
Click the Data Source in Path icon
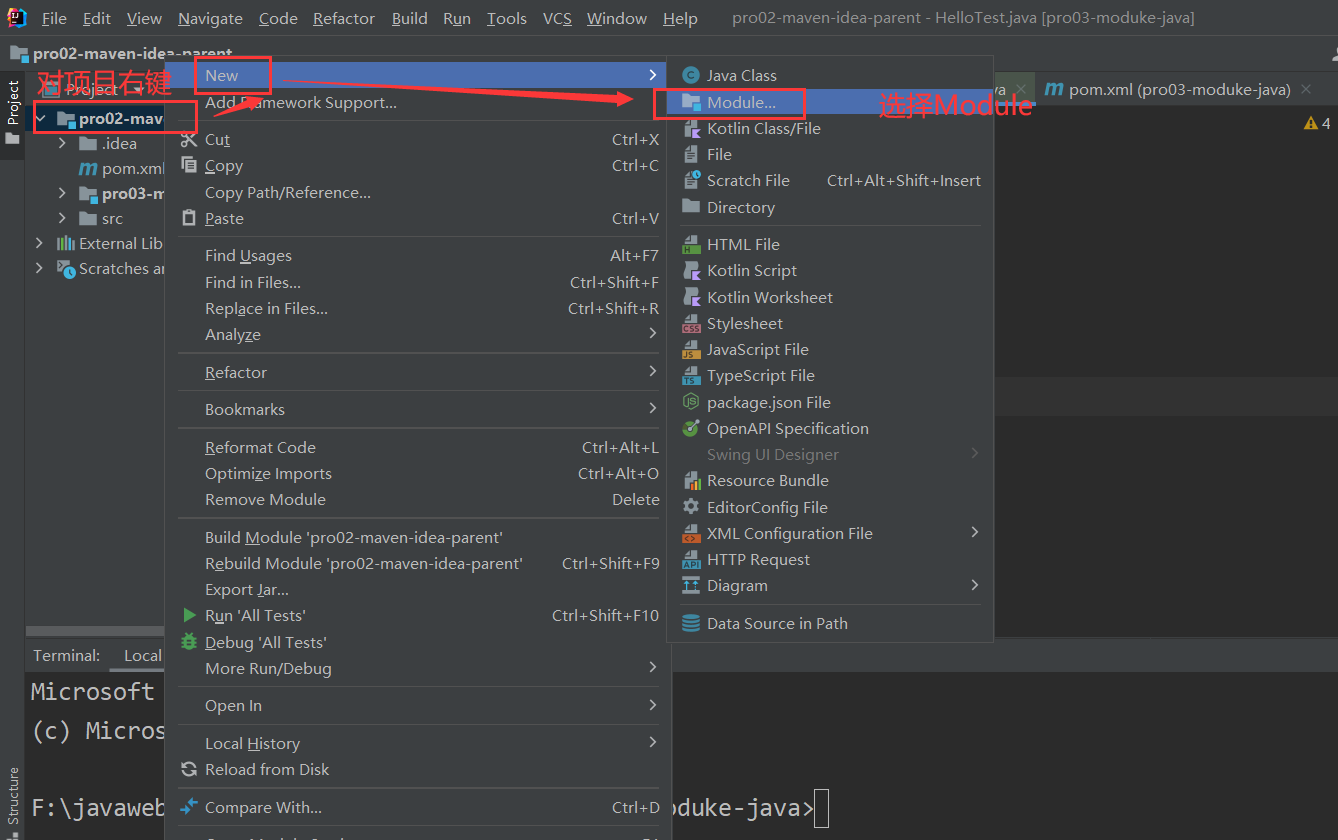pyautogui.click(x=690, y=623)
